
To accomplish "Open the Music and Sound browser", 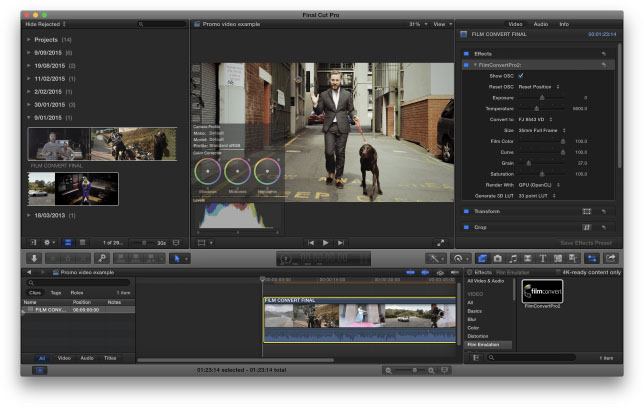I will click(x=513, y=259).
